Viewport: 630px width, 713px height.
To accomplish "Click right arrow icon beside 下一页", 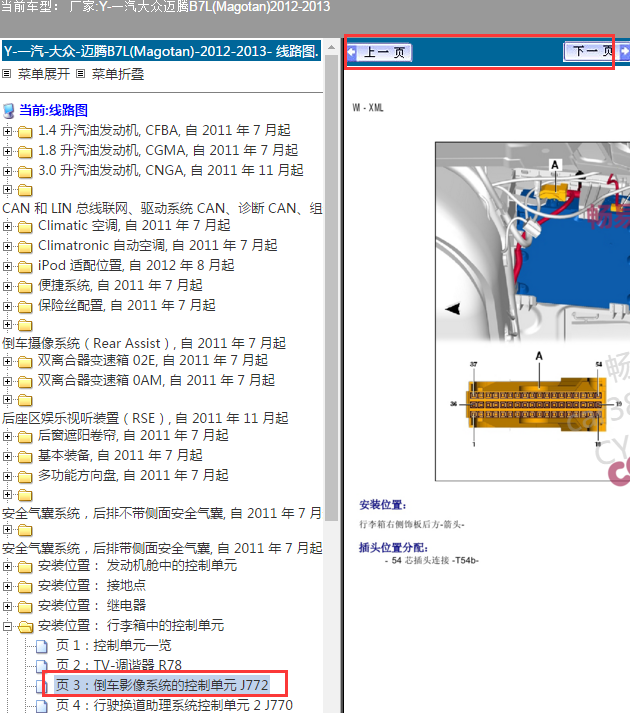I will pos(624,51).
